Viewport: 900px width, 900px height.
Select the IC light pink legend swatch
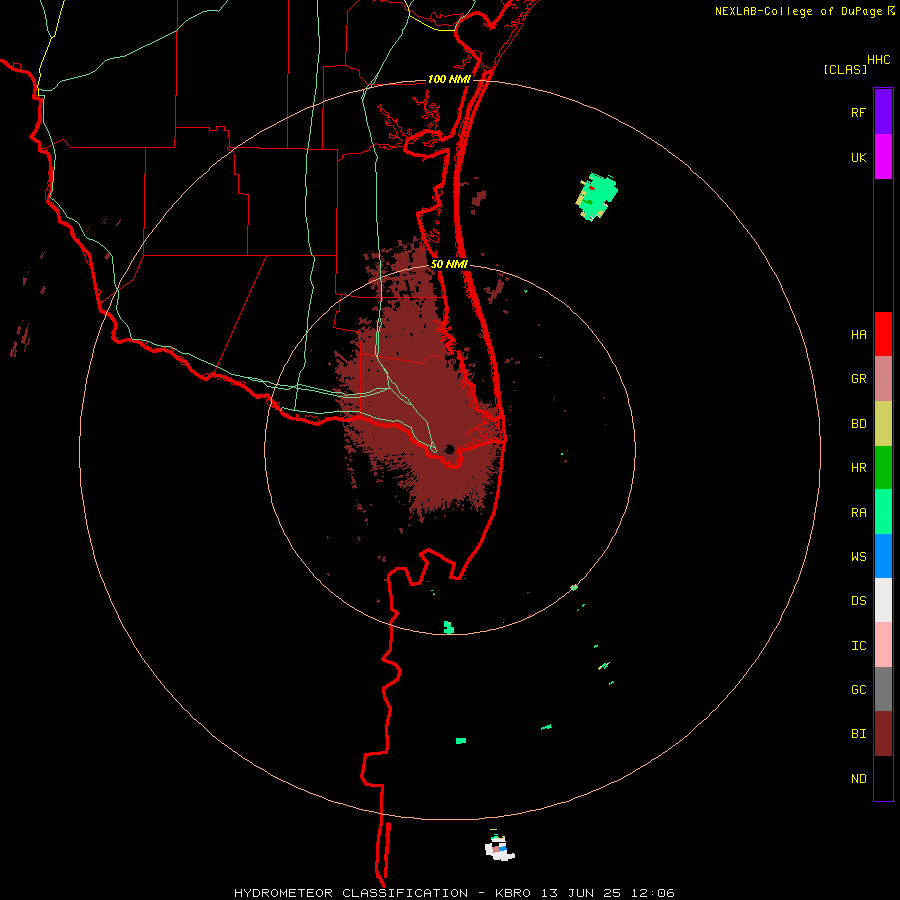[x=883, y=645]
